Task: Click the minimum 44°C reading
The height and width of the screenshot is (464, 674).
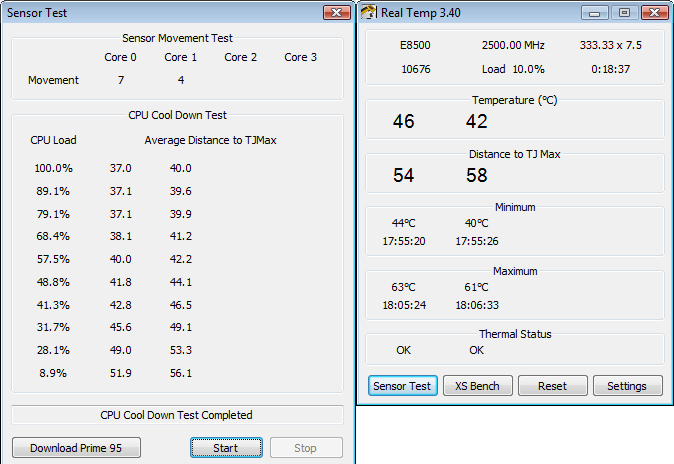Action: coord(404,223)
